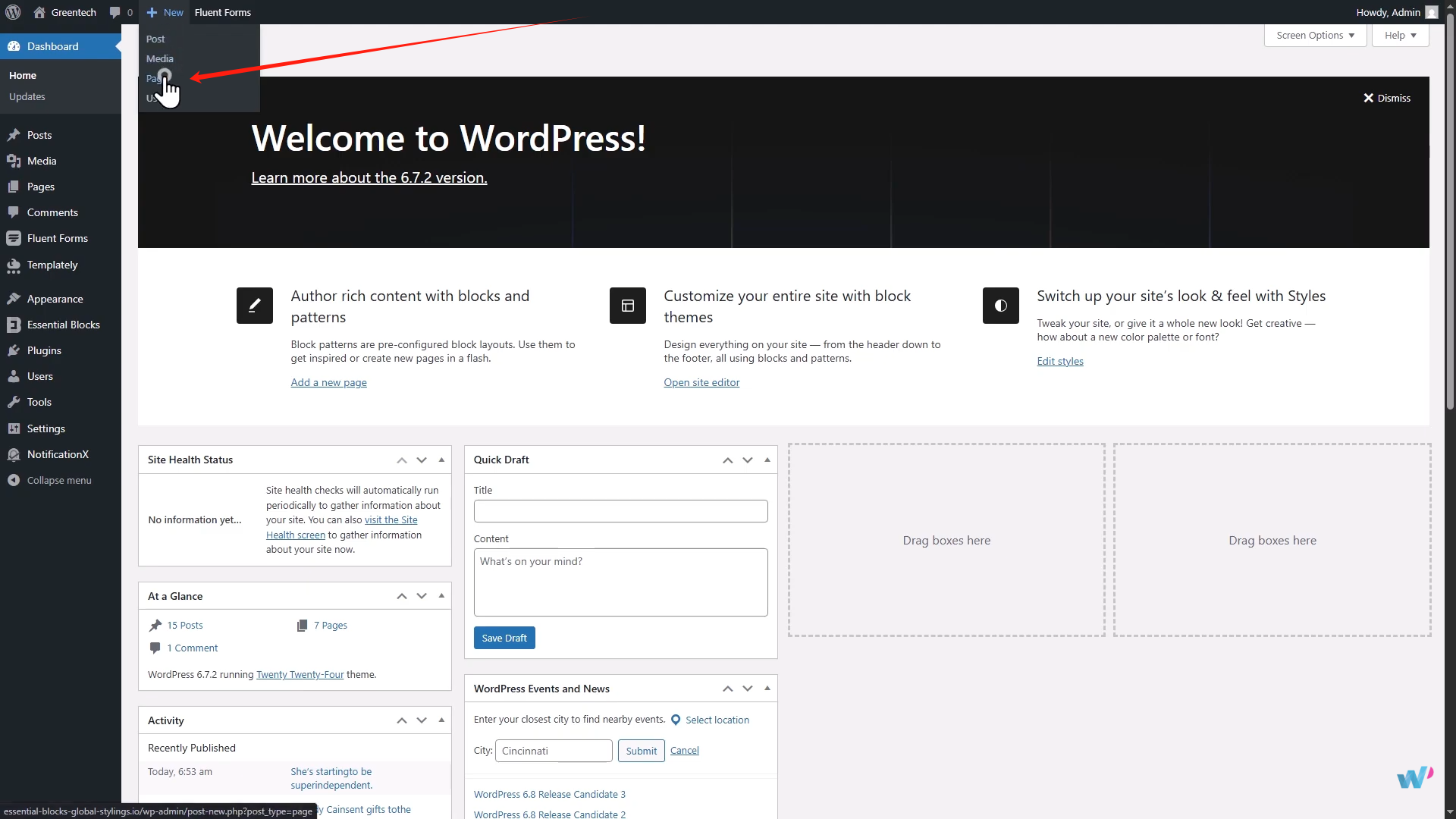Image resolution: width=1456 pixels, height=819 pixels.
Task: Click the NotificationX sidebar icon
Action: pos(14,454)
